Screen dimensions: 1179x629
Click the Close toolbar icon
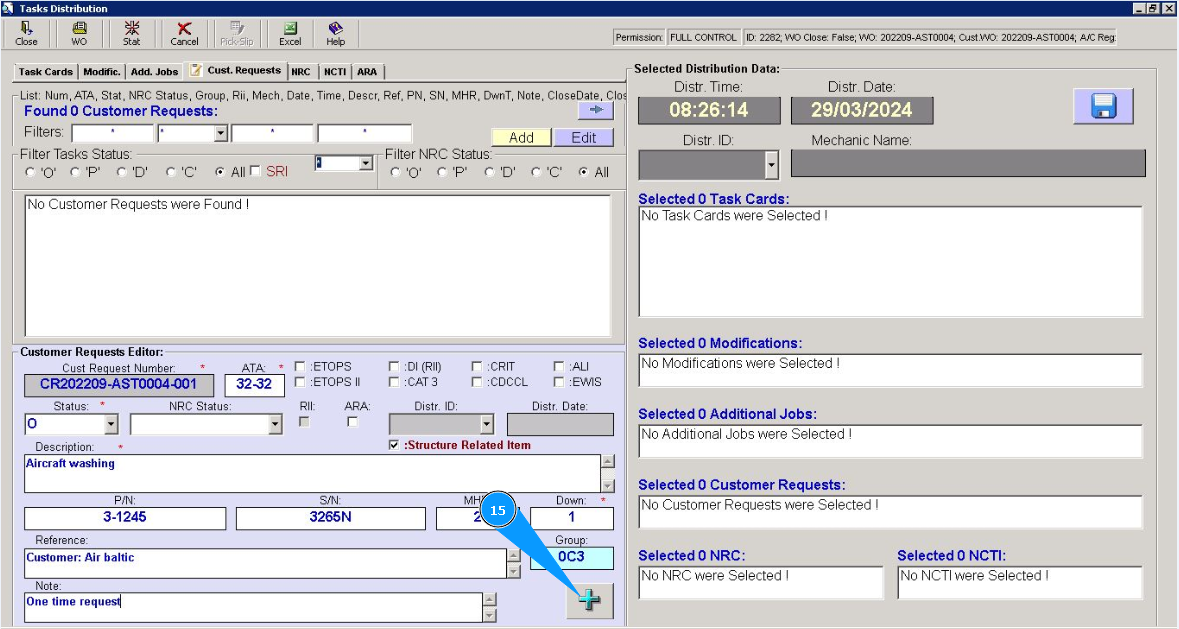26,33
